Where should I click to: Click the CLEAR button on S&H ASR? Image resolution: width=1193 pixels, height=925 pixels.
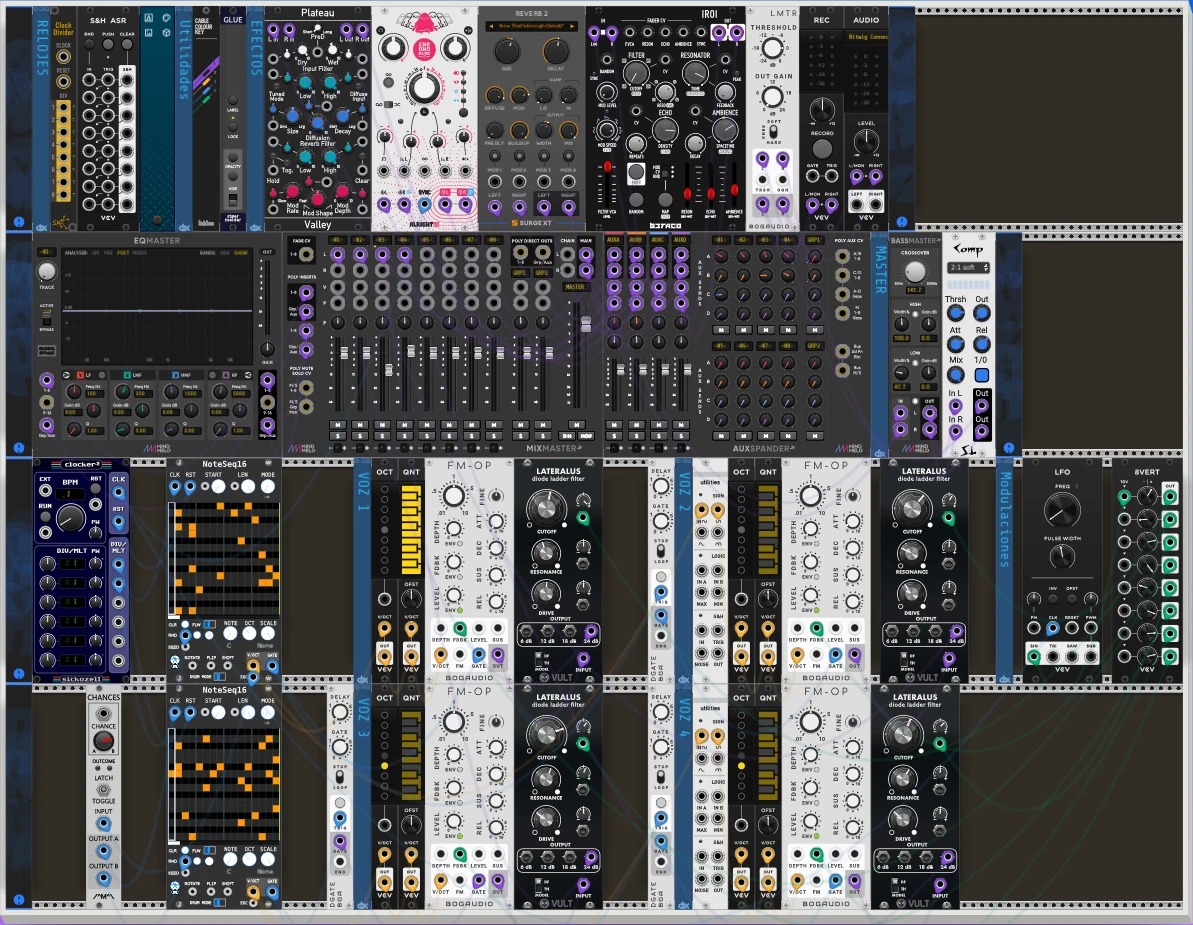127,45
